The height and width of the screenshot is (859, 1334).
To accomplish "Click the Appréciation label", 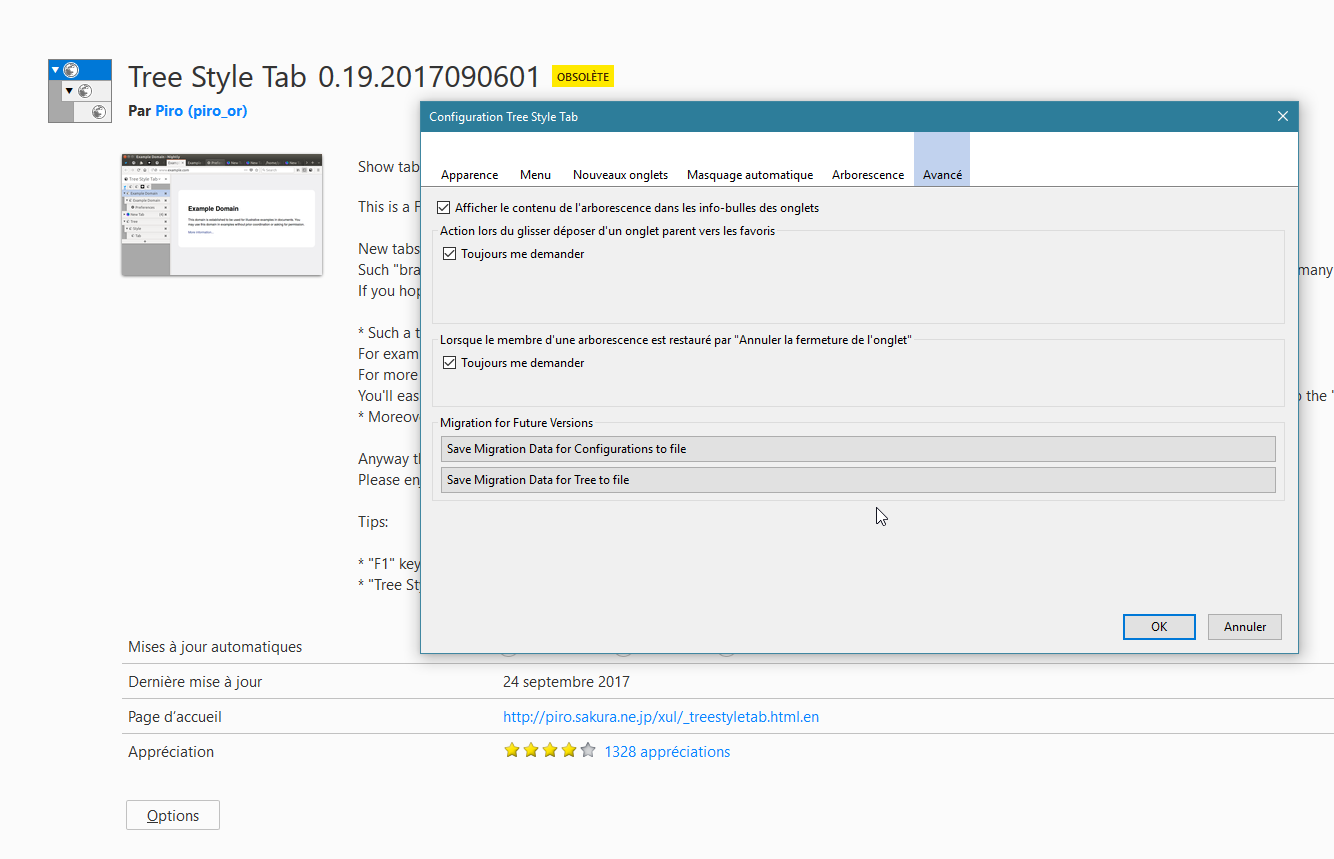I will click(x=171, y=752).
